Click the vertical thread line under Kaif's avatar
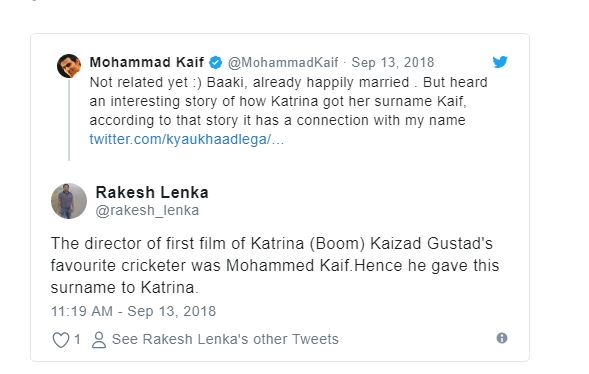Viewport: 589px width, 374px height. [x=69, y=120]
